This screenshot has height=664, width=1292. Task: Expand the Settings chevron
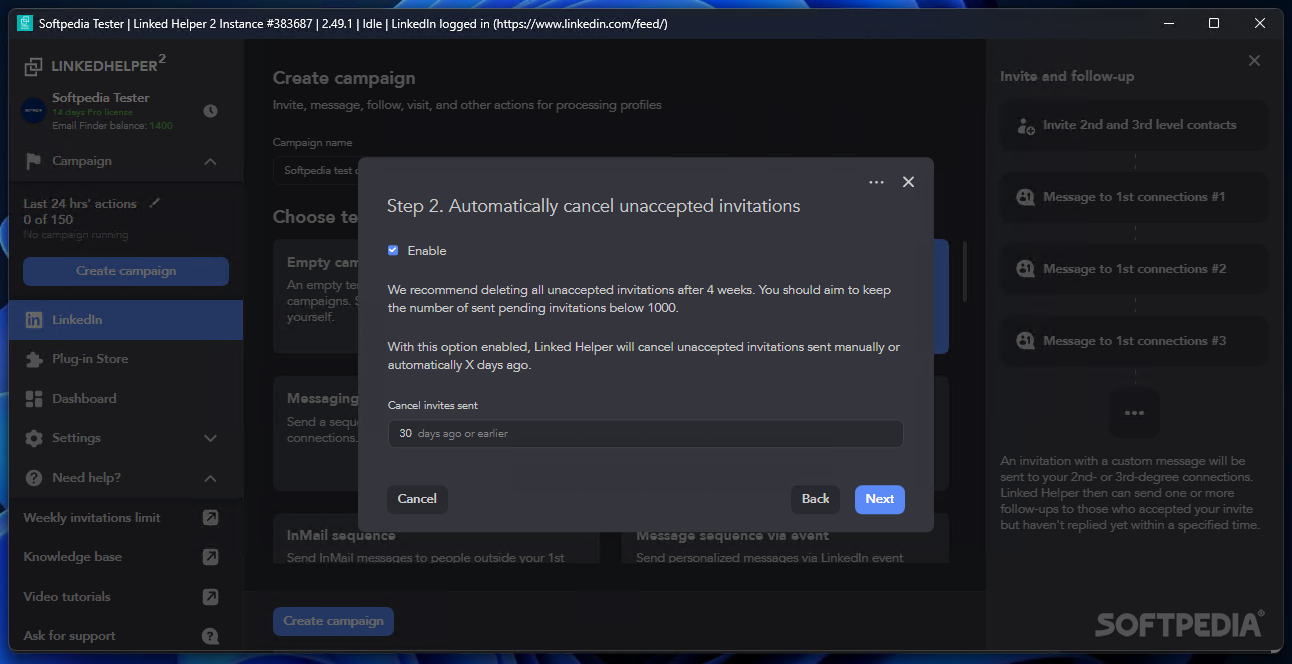click(x=210, y=438)
